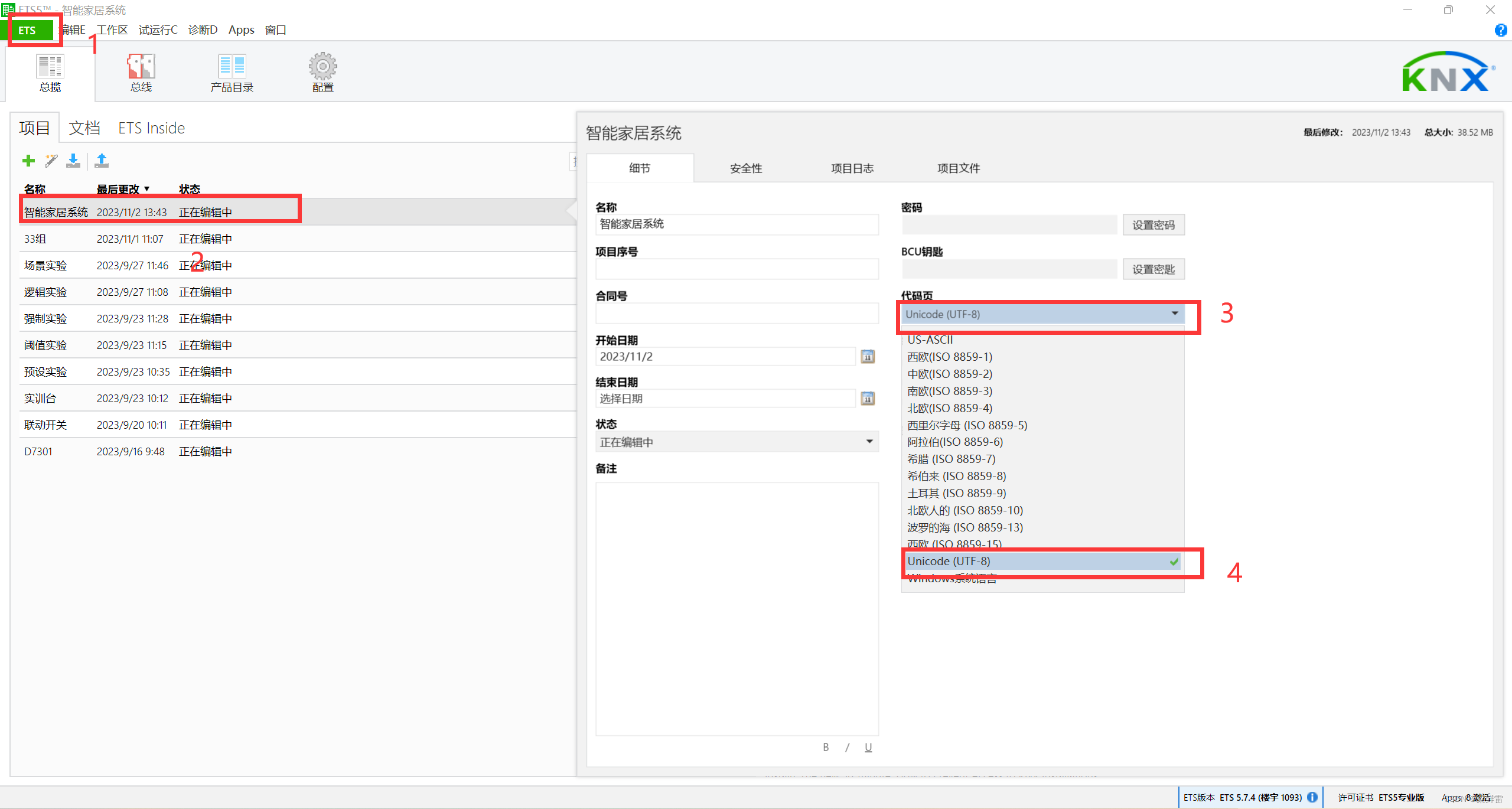Switch to the 安全性 tab

[746, 168]
